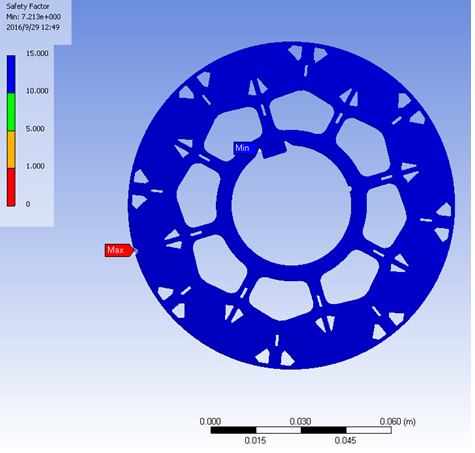Click the 0 legend minimum value

(x=28, y=204)
